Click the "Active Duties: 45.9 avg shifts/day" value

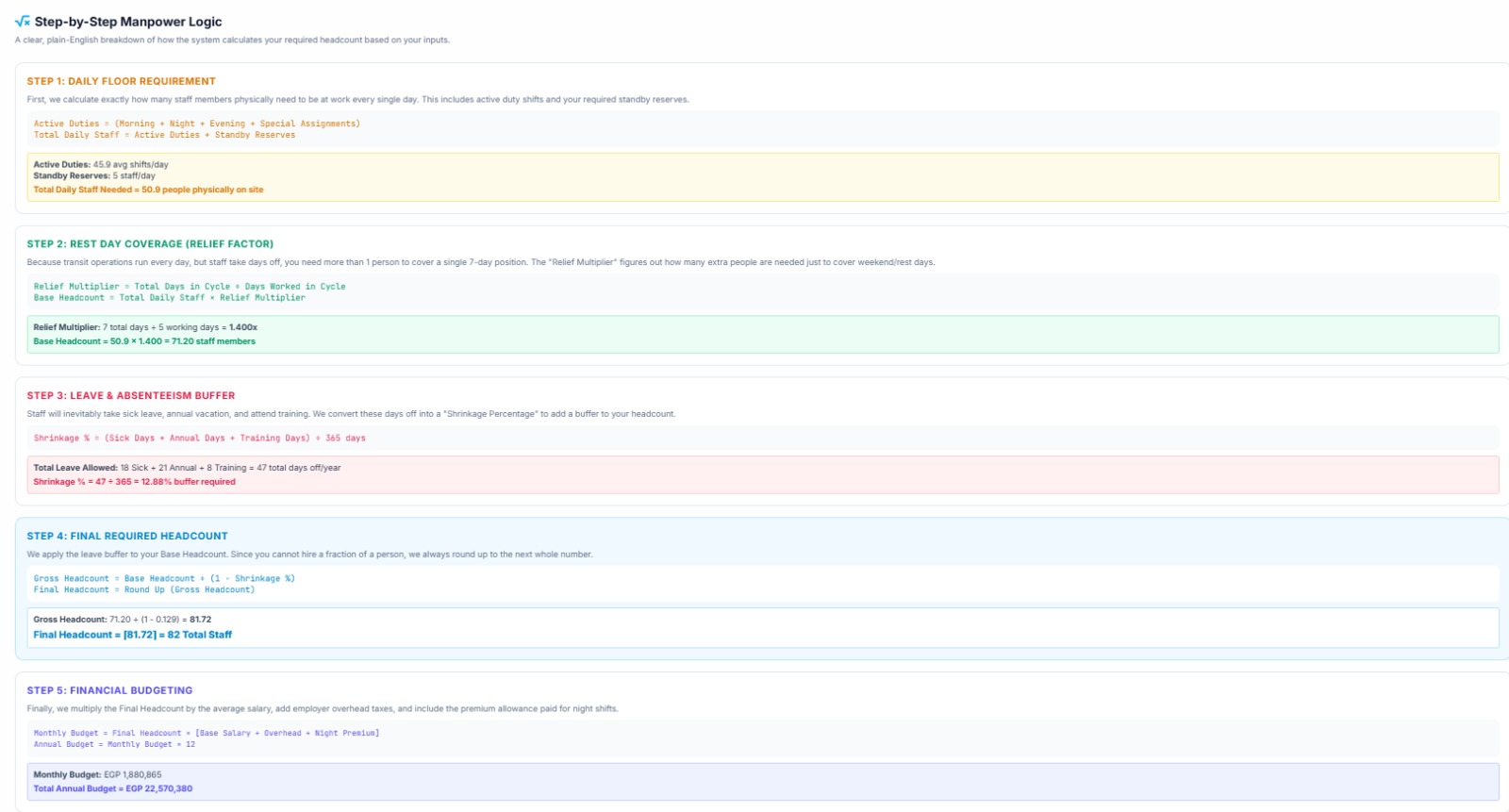coord(101,164)
